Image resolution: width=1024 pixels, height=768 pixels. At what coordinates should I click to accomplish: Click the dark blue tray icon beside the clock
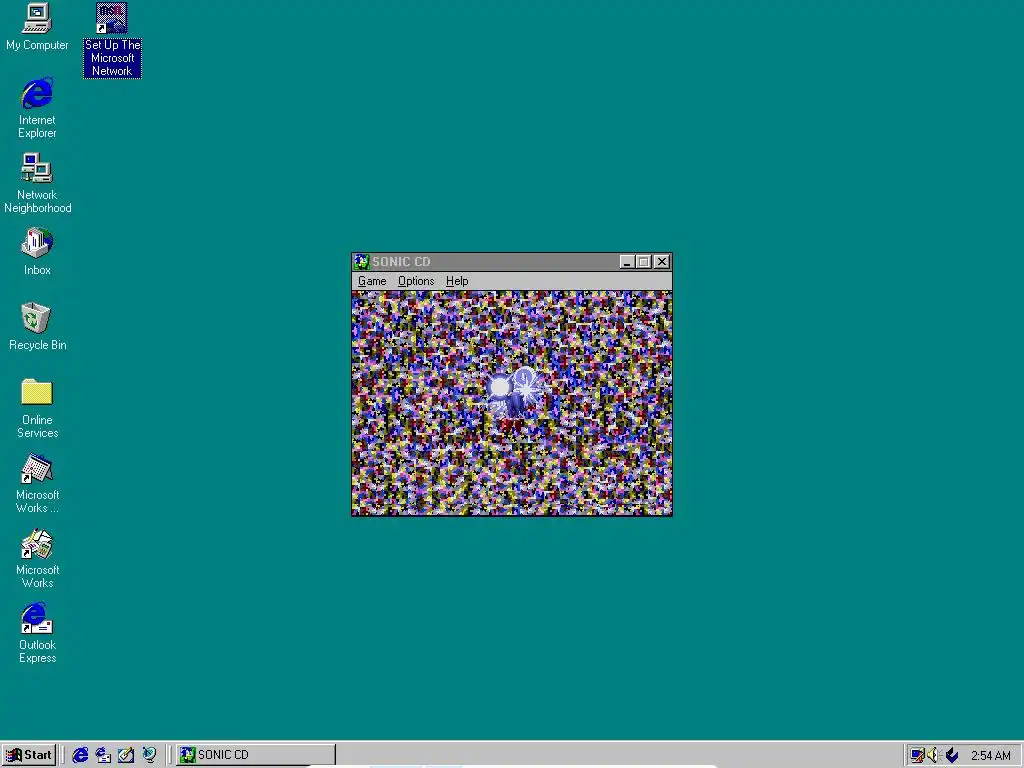coord(952,755)
